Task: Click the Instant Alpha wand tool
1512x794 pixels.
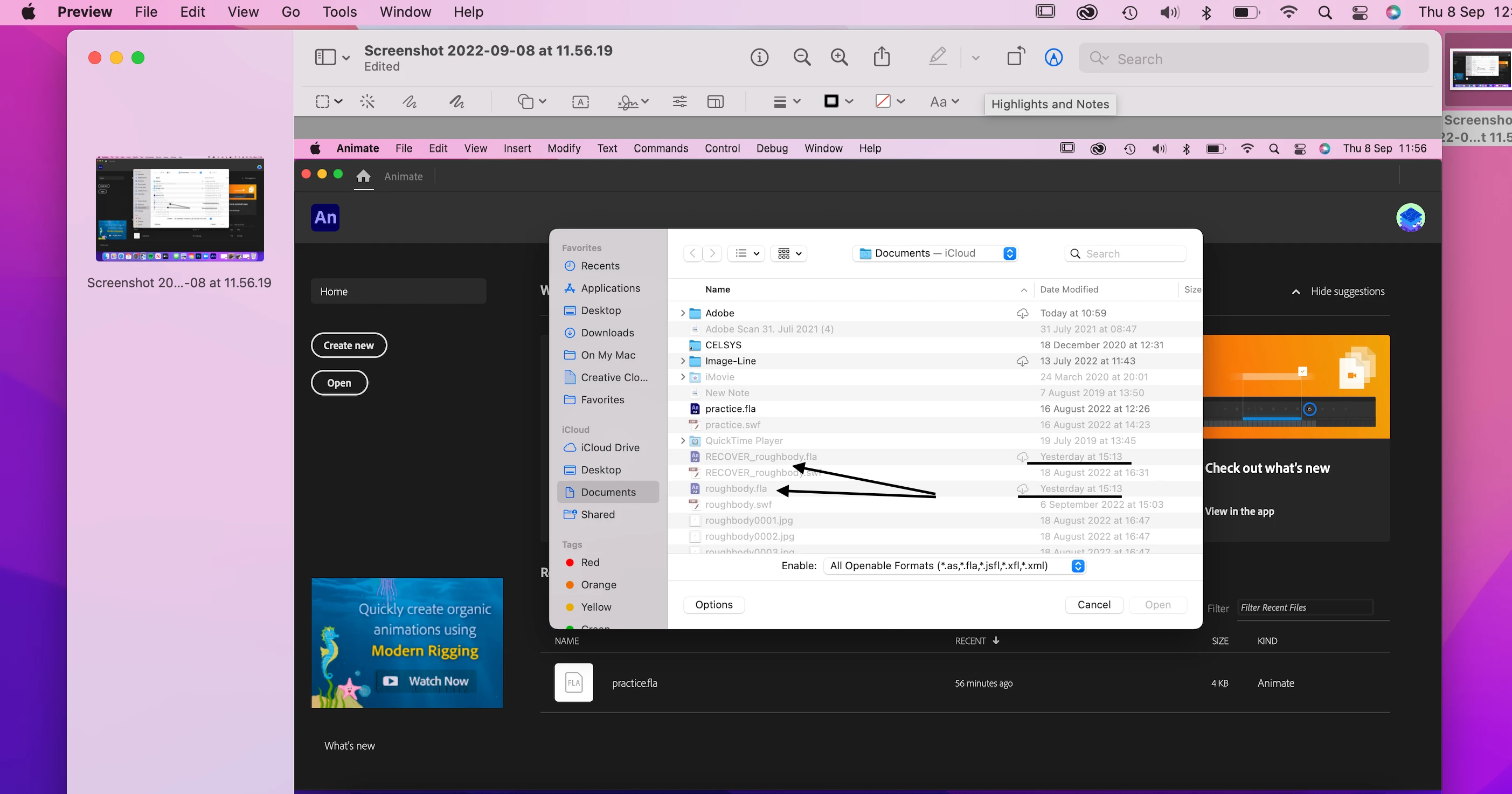Action: (x=367, y=101)
